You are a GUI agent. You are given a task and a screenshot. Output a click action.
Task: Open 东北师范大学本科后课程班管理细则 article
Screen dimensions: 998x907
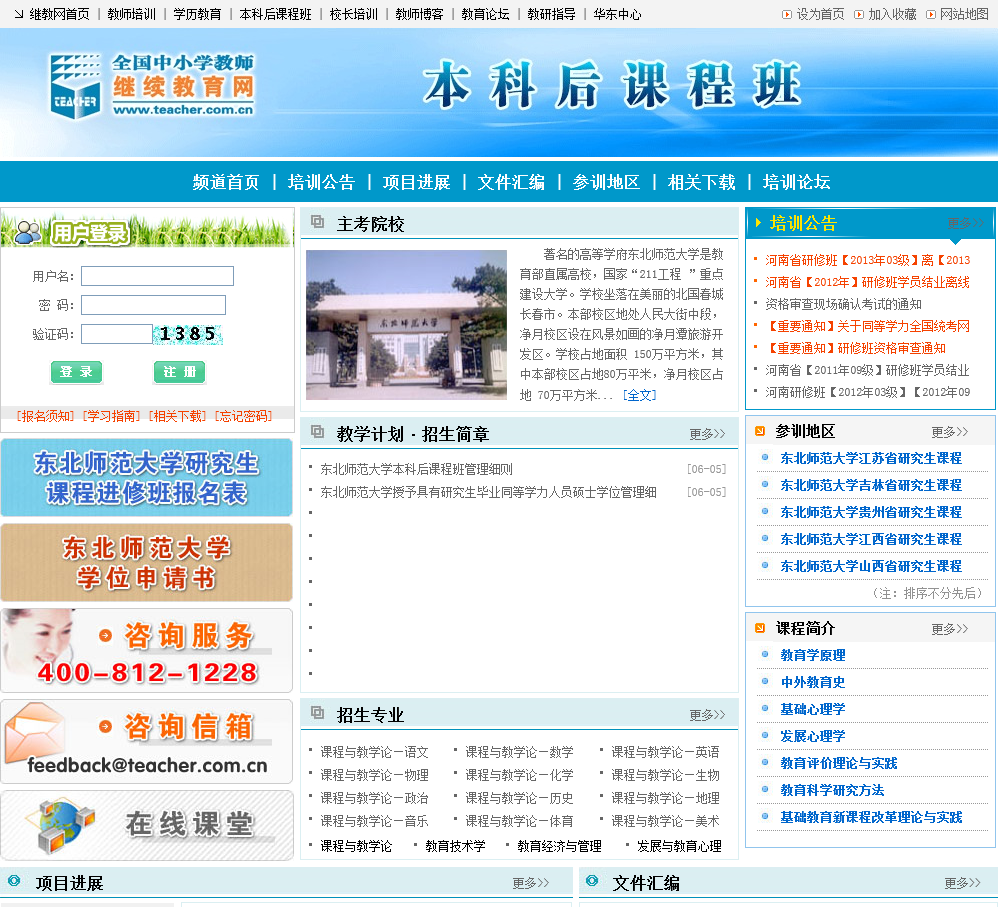(416, 469)
